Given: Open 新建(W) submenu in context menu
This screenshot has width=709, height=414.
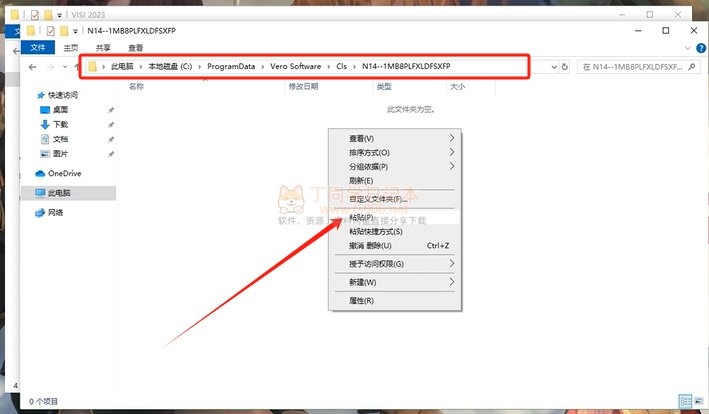Looking at the screenshot, I should (x=395, y=282).
